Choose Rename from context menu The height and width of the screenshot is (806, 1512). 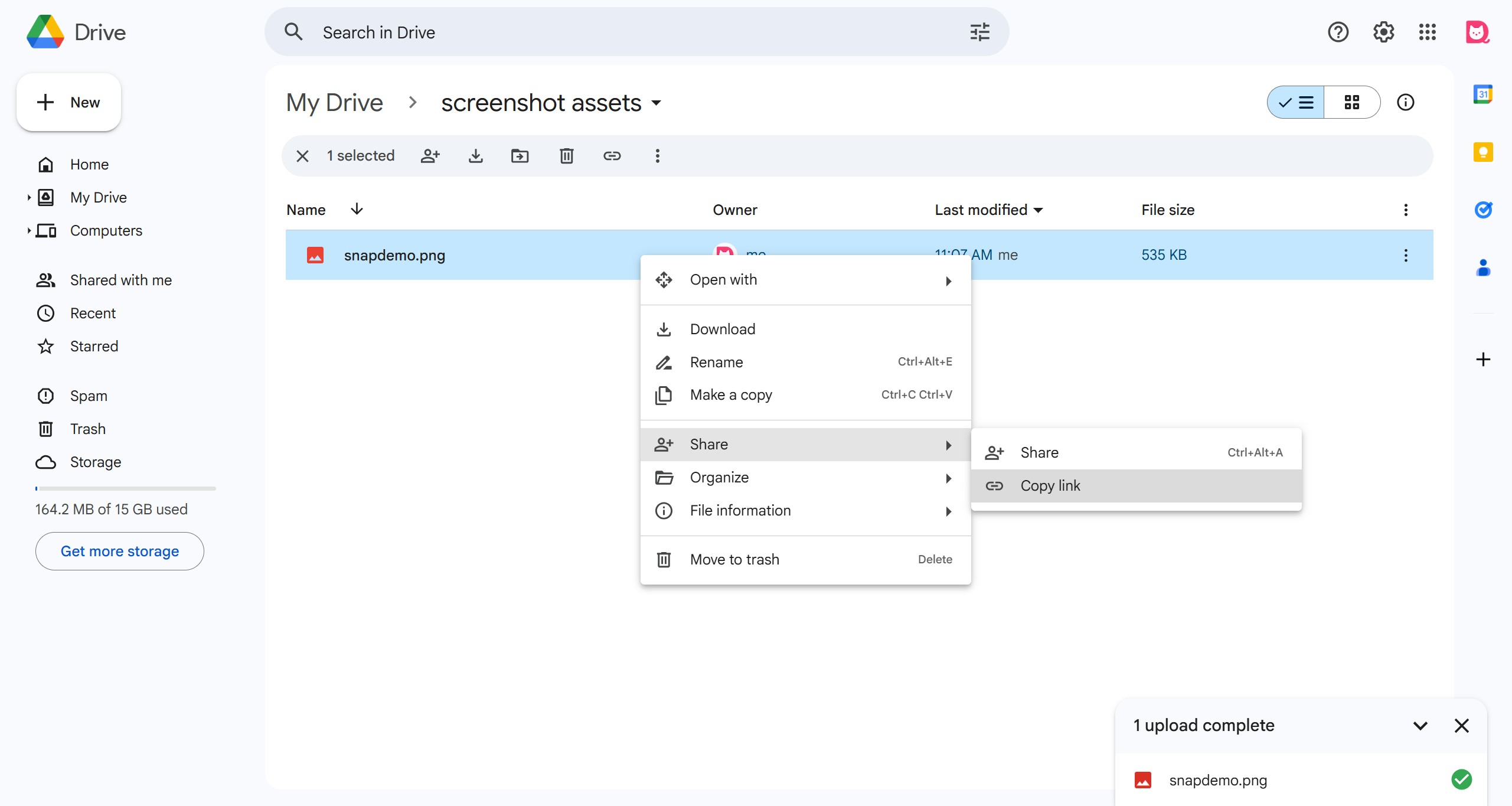pos(806,362)
